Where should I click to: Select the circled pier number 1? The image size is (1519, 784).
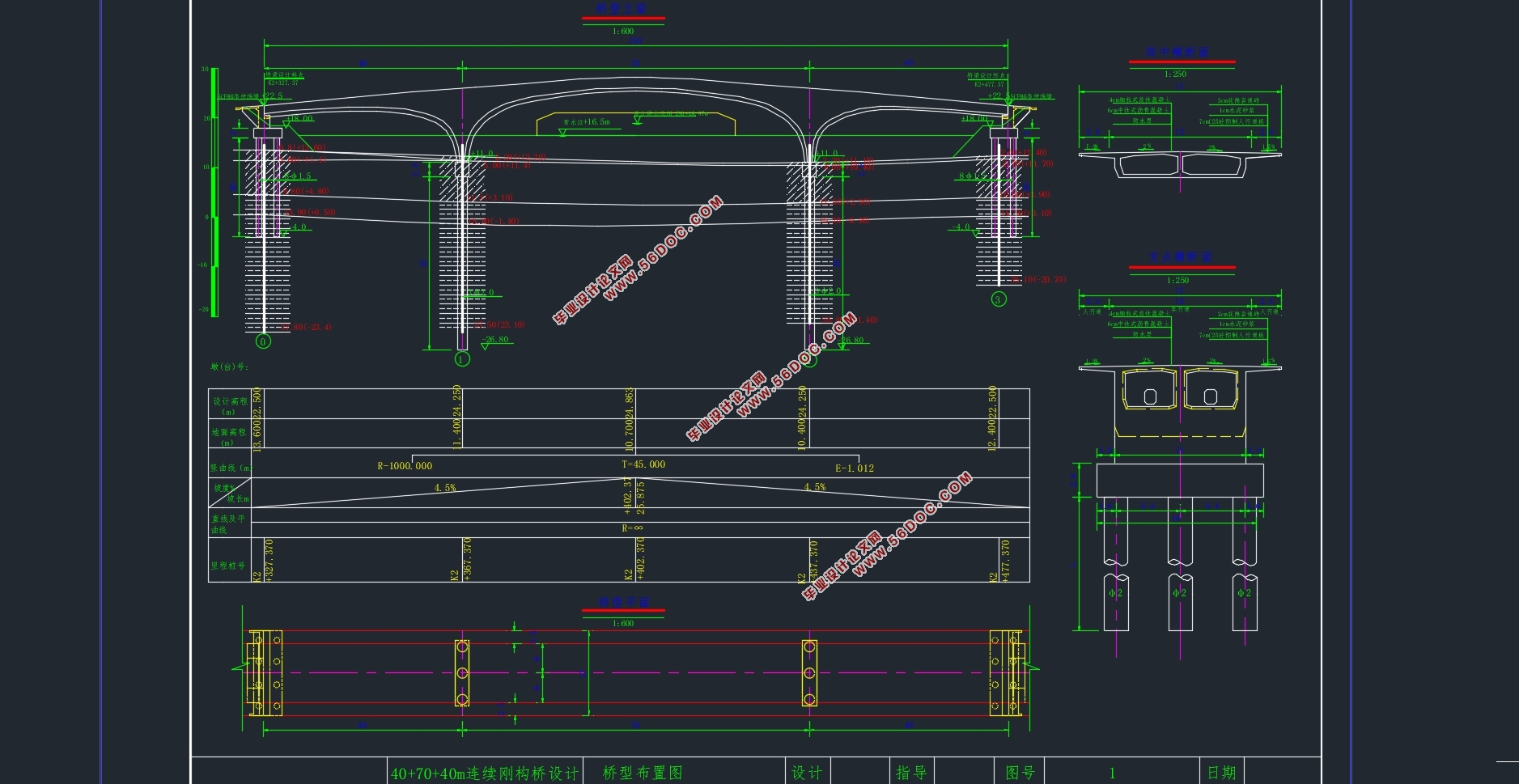462,358
